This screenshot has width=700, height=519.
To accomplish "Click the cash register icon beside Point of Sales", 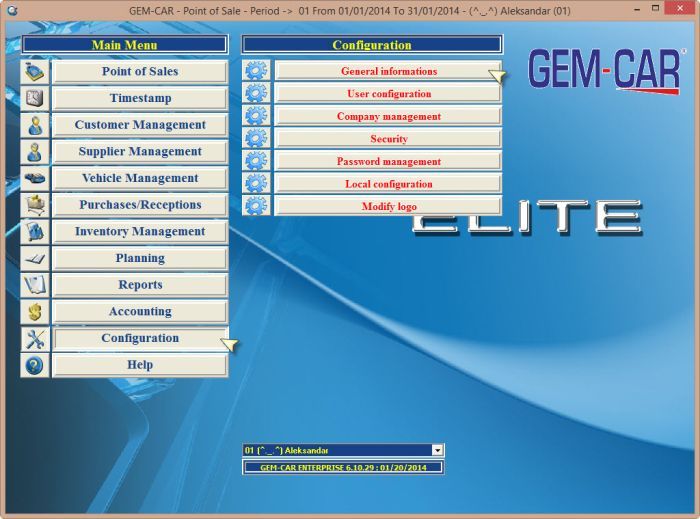I will [x=35, y=71].
